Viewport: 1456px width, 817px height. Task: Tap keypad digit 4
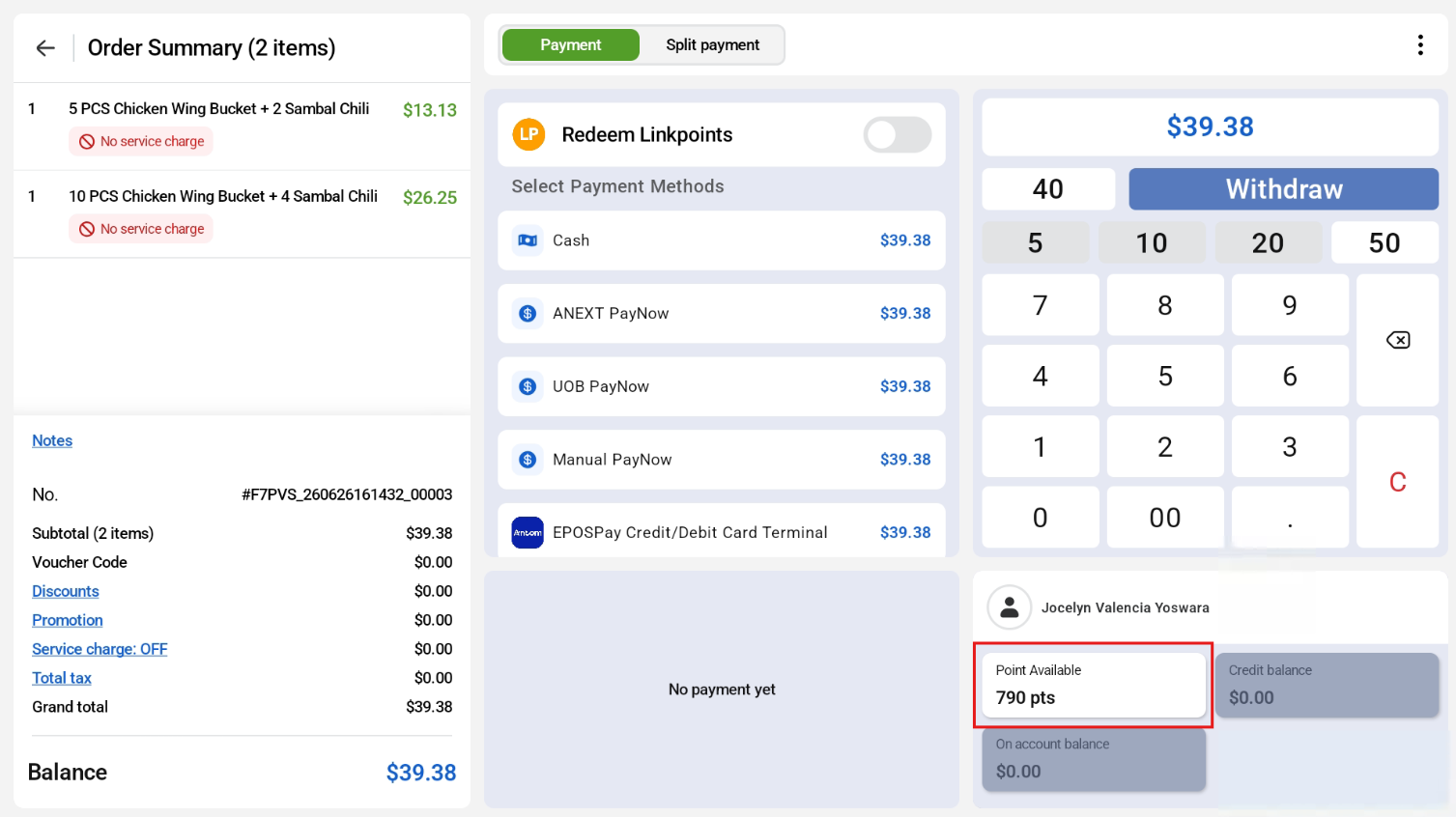[x=1041, y=376]
